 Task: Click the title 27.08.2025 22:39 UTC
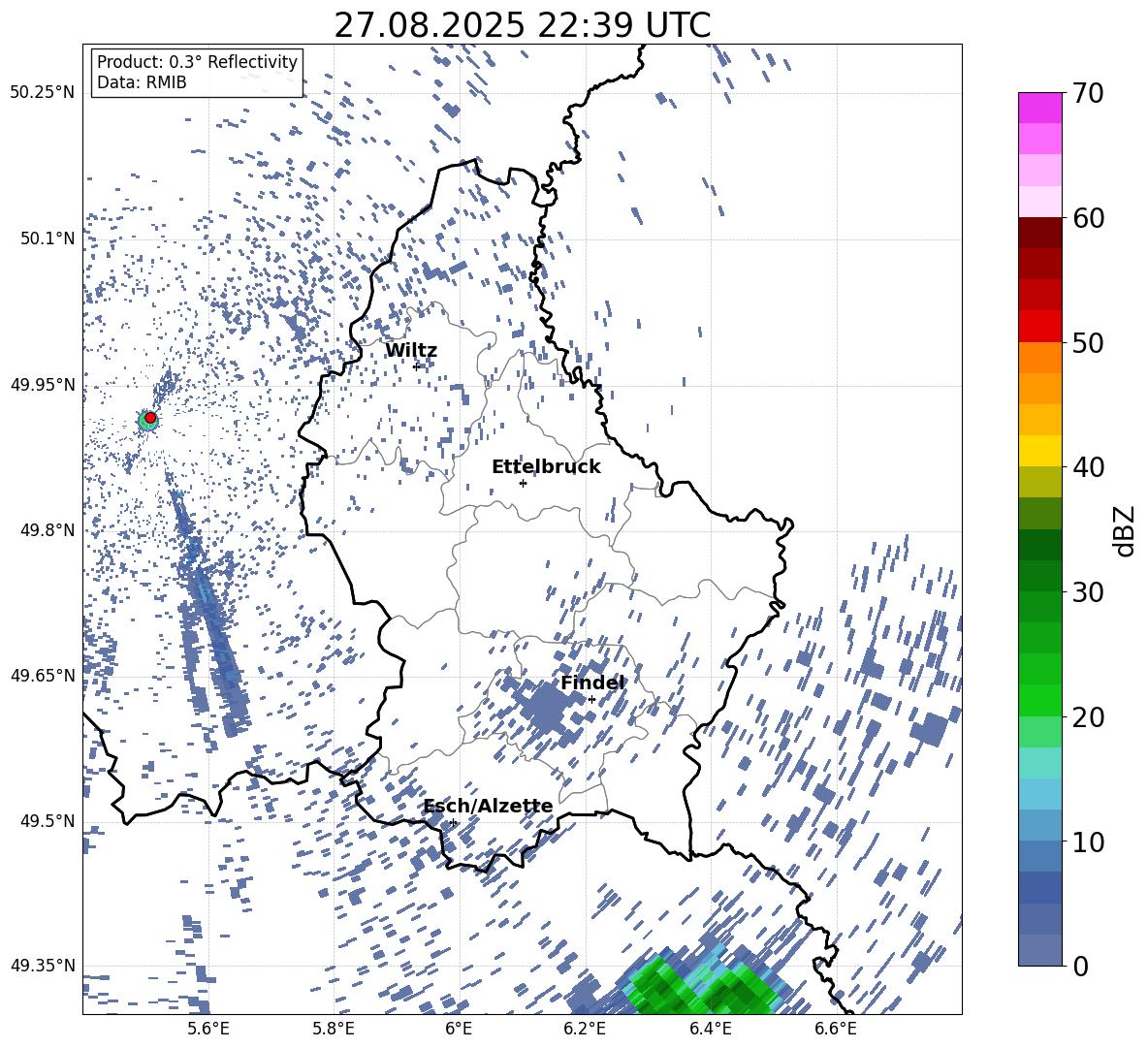pyautogui.click(x=523, y=25)
